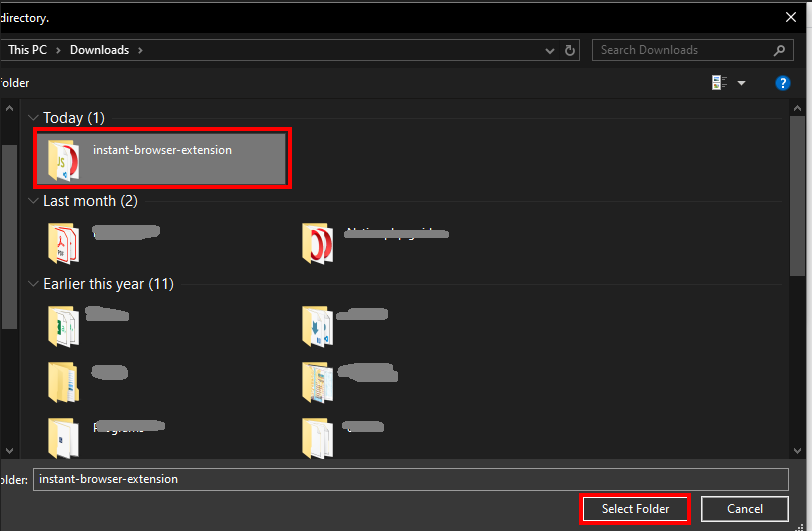Click the file list scrollbar thumb
The width and height of the screenshot is (812, 531).
(798, 196)
